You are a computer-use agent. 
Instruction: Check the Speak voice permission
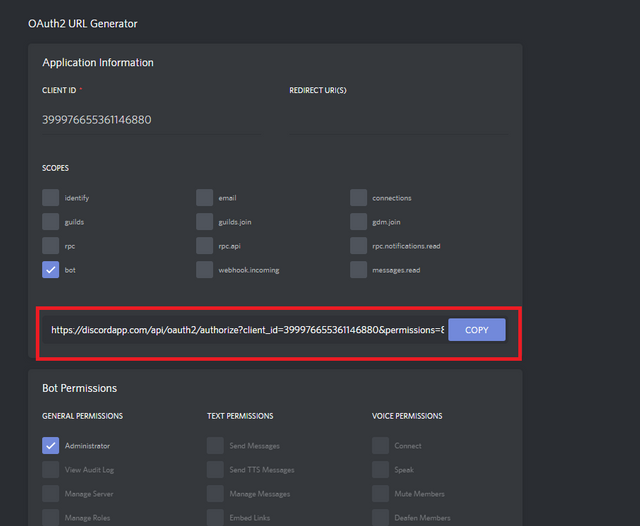pos(380,470)
